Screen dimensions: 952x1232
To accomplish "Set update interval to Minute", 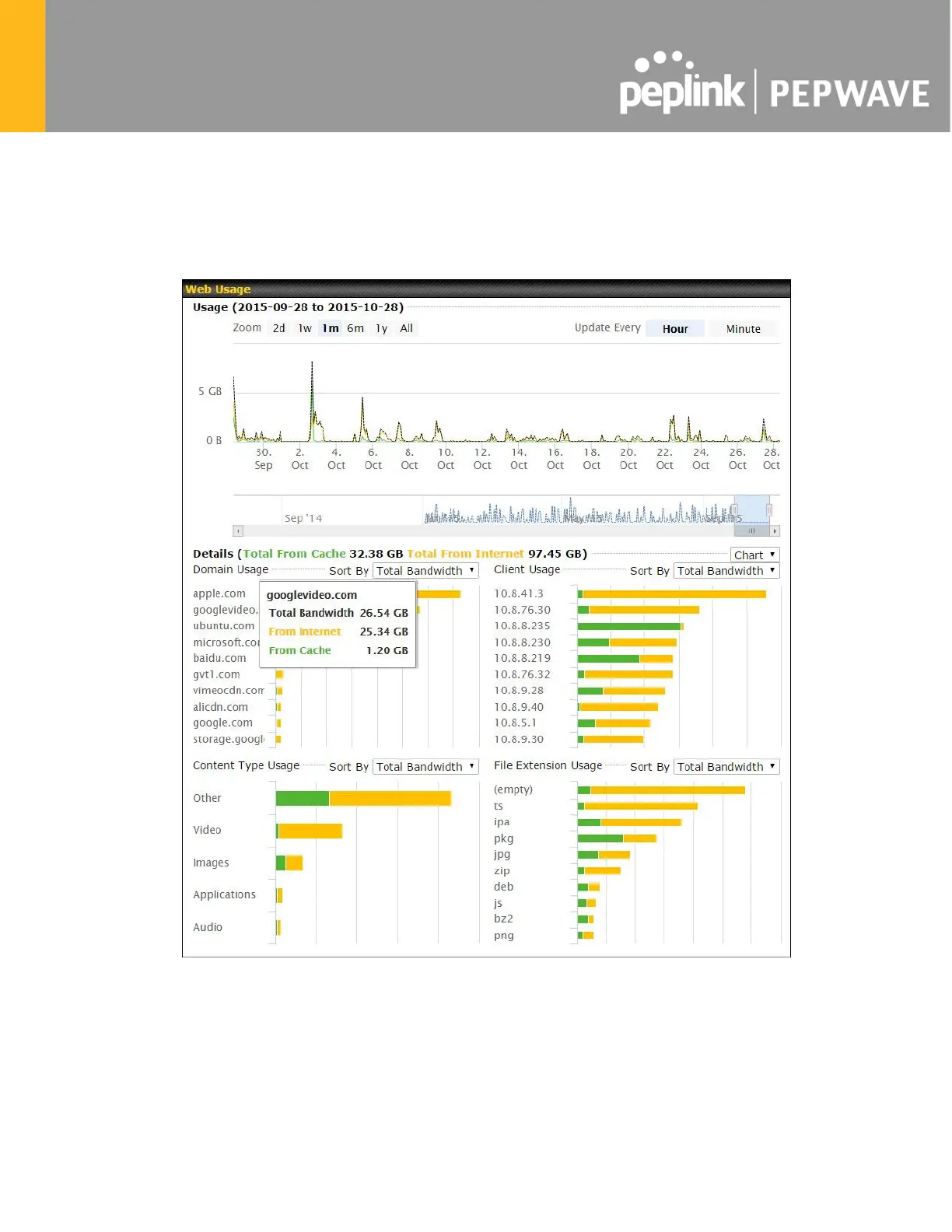I will click(x=744, y=329).
